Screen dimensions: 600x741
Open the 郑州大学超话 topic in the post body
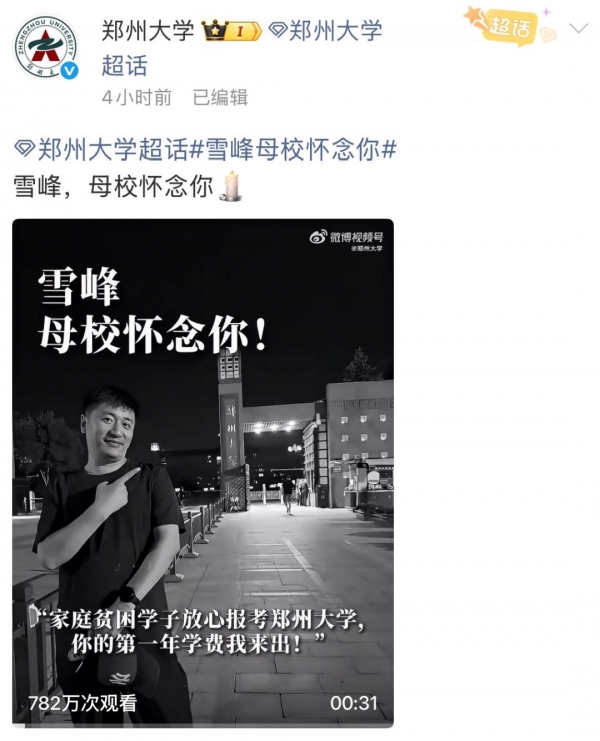tap(112, 149)
